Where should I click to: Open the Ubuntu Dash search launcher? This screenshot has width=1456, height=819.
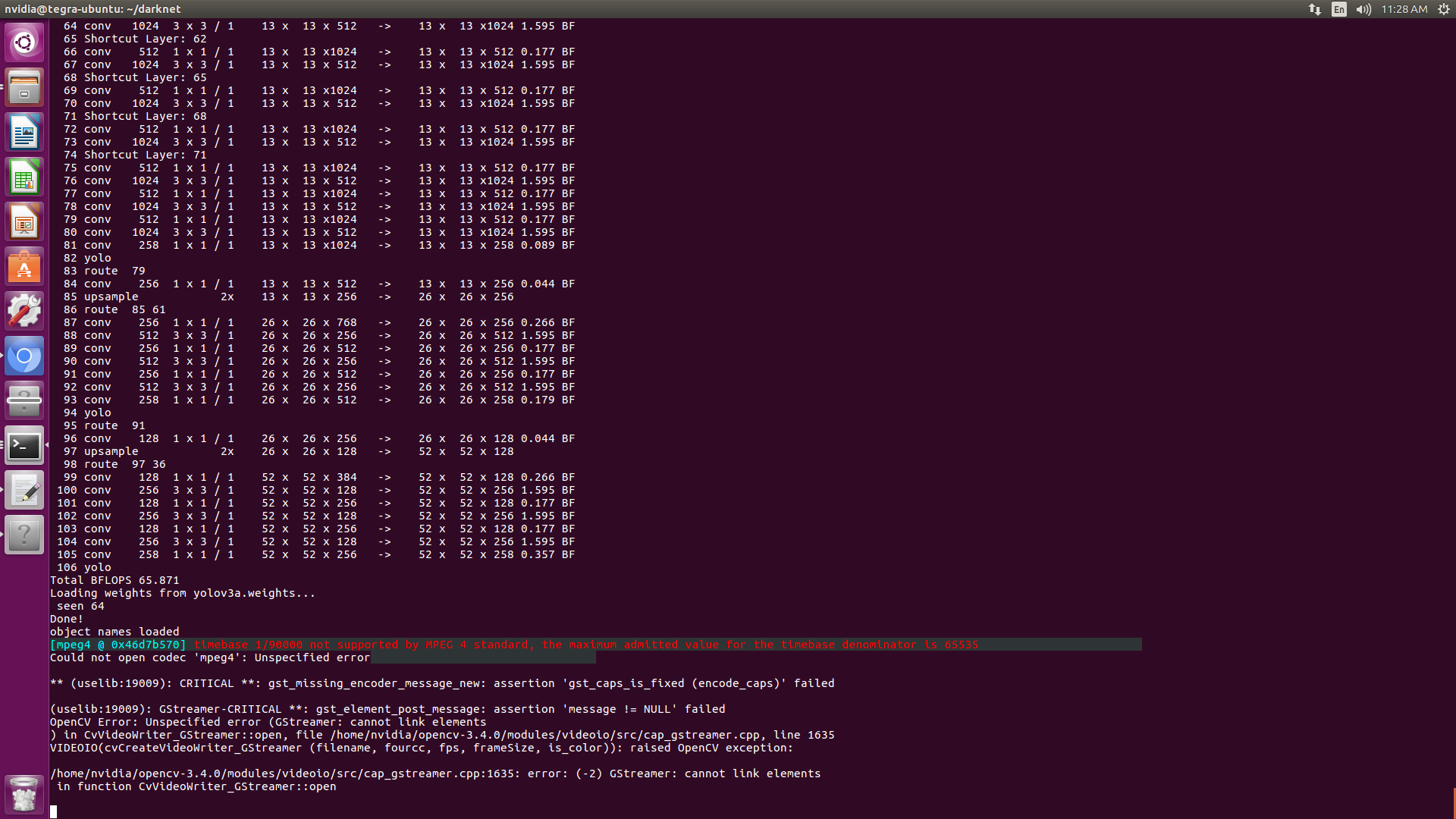click(24, 42)
